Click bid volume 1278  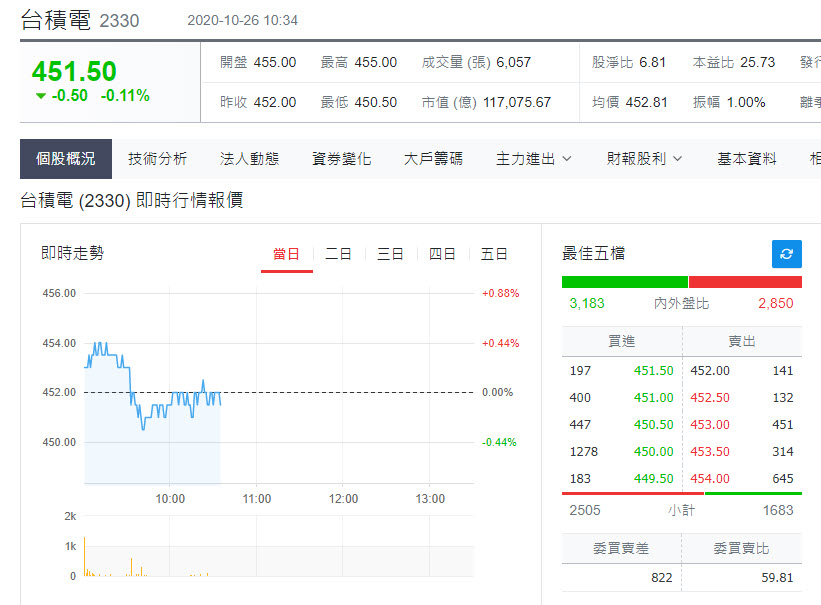coord(583,452)
